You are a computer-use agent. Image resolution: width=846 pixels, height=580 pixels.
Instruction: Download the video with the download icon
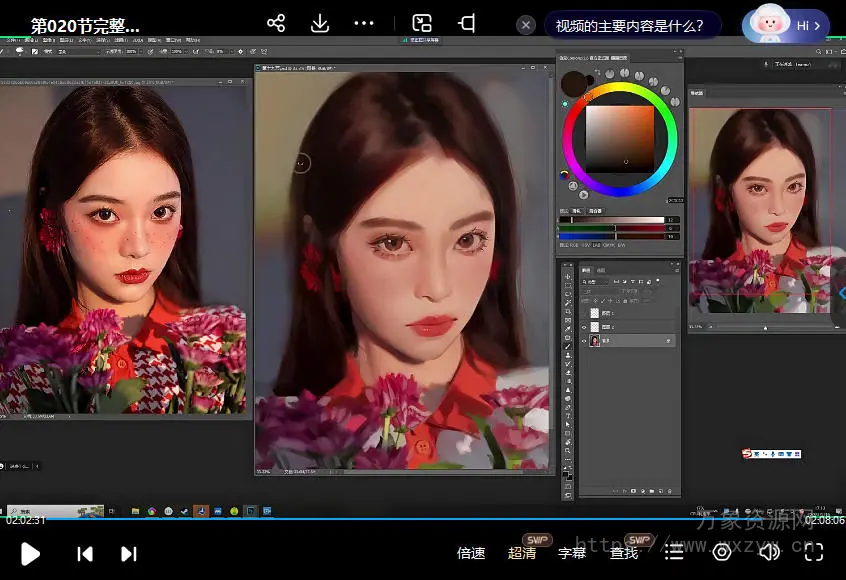pos(320,24)
